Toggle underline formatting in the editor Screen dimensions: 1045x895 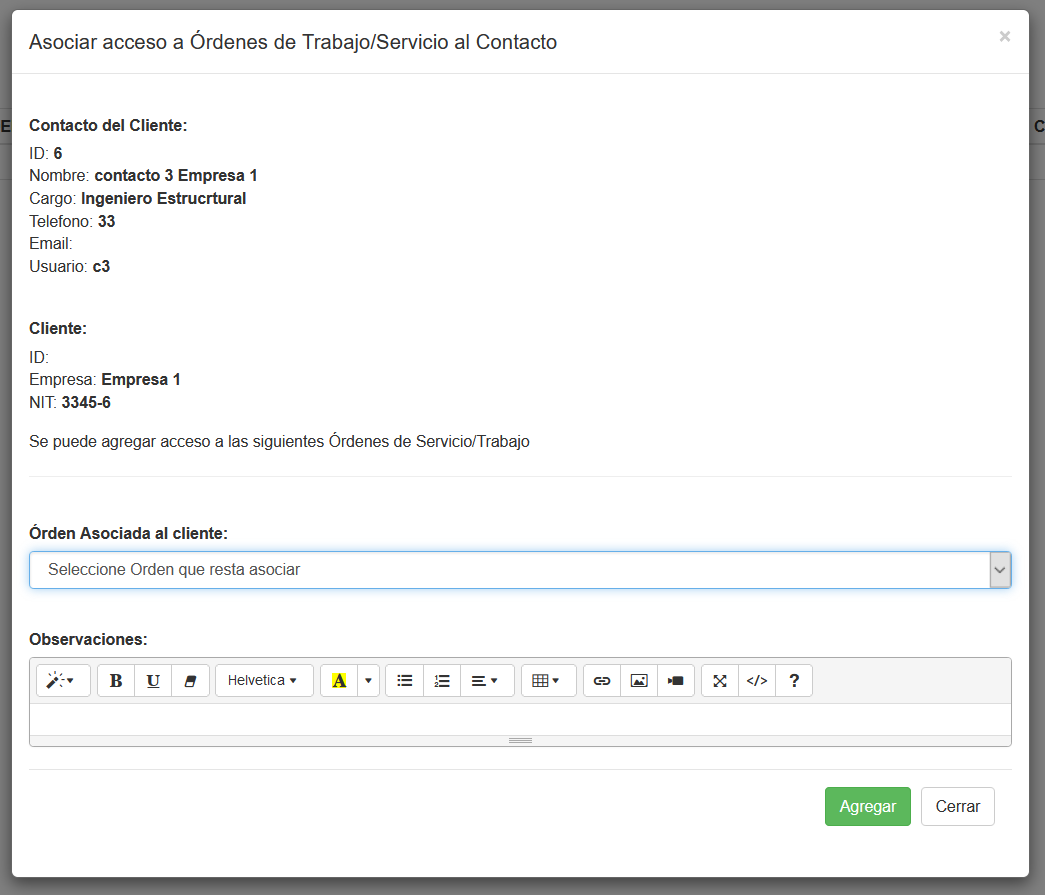[153, 681]
